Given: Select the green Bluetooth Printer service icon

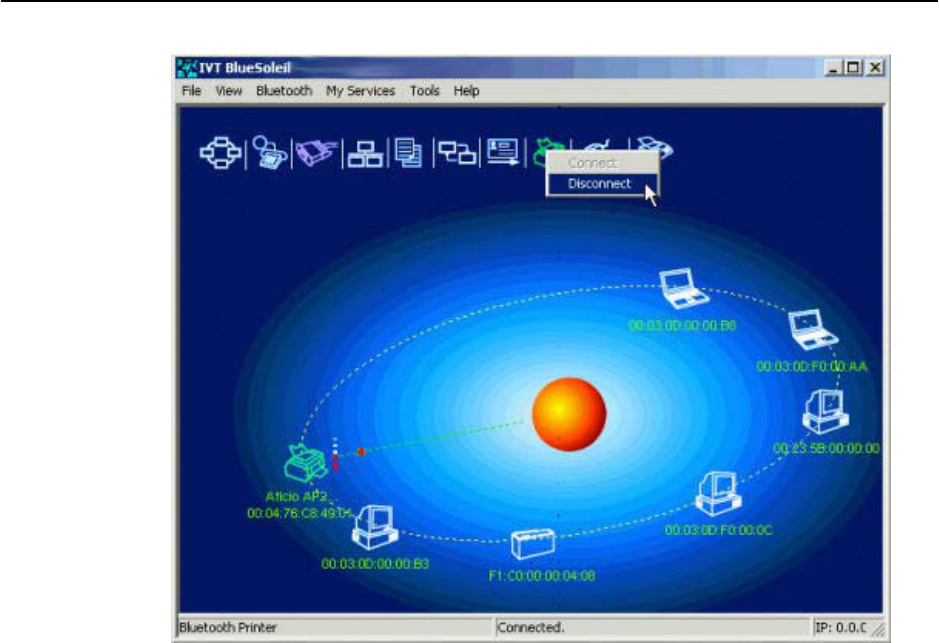Looking at the screenshot, I should [540, 152].
